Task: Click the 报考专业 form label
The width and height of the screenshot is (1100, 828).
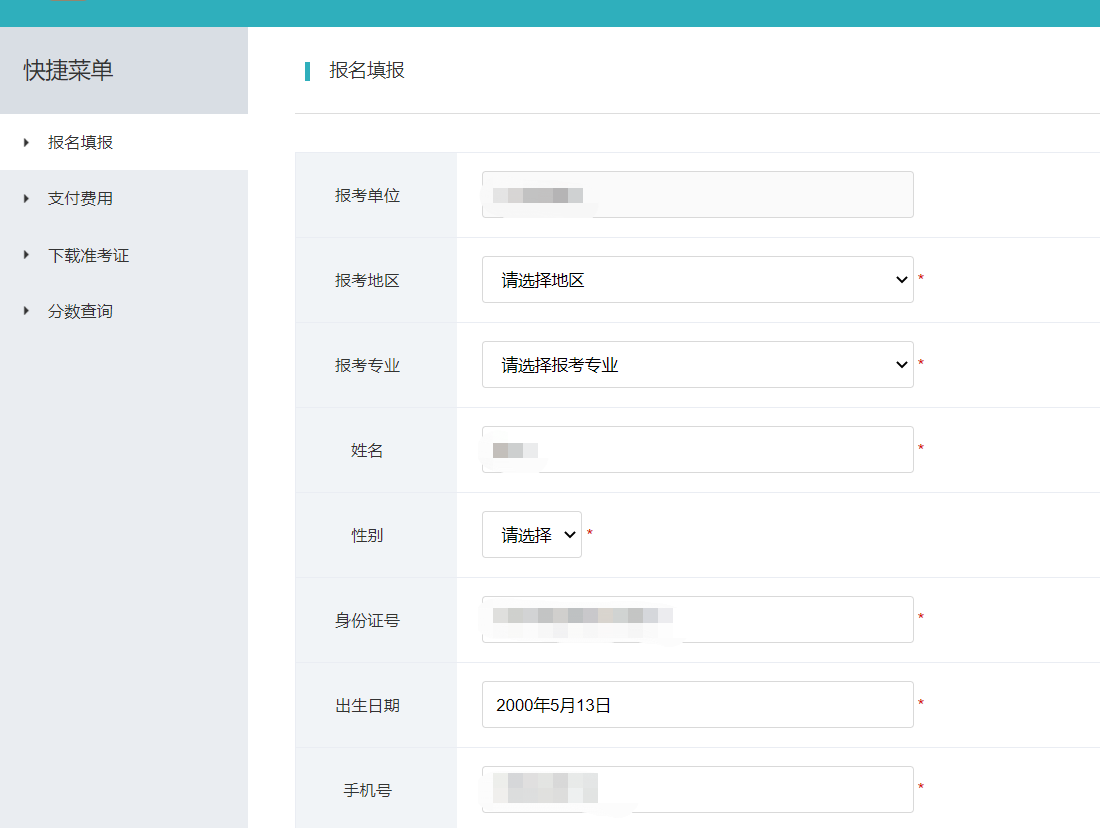Action: pos(367,366)
